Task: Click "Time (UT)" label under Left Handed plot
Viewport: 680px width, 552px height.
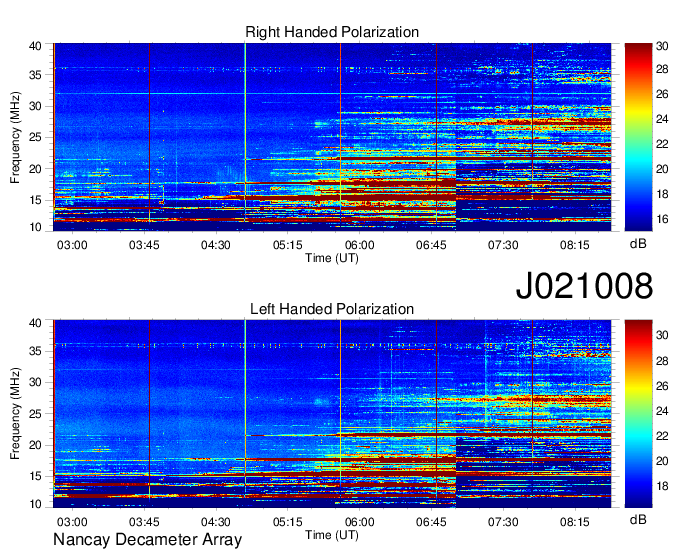Action: tap(332, 535)
